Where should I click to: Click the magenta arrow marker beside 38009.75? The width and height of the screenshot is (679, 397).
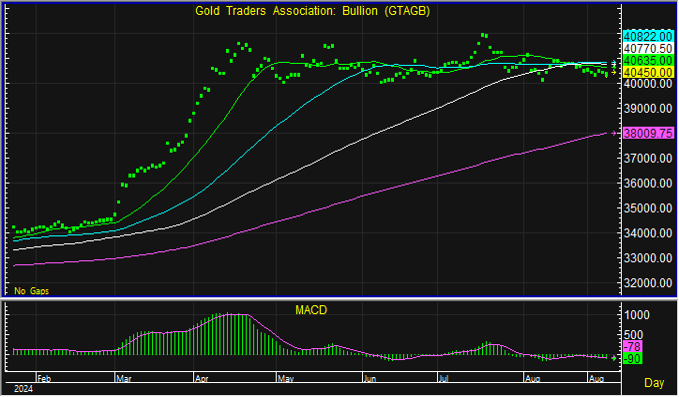[613, 133]
